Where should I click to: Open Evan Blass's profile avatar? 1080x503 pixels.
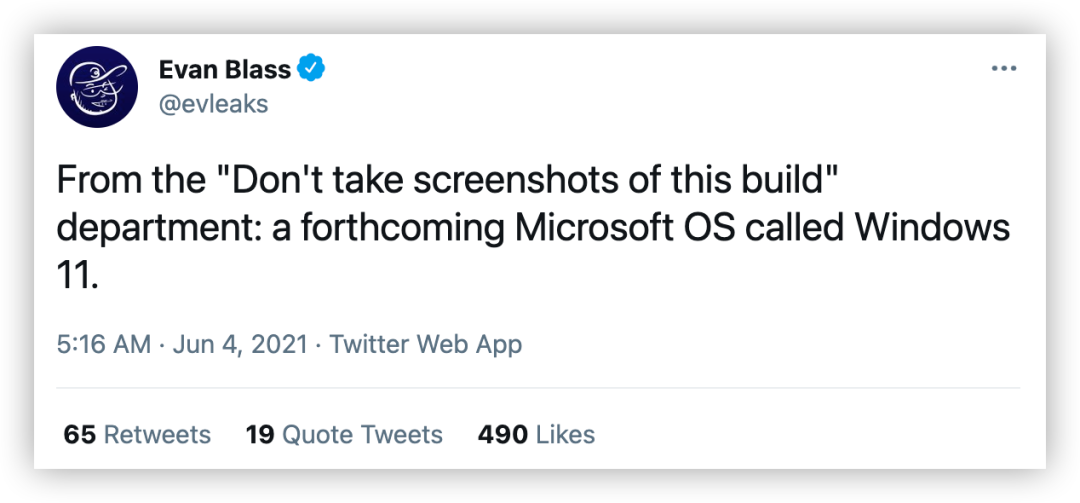point(96,88)
